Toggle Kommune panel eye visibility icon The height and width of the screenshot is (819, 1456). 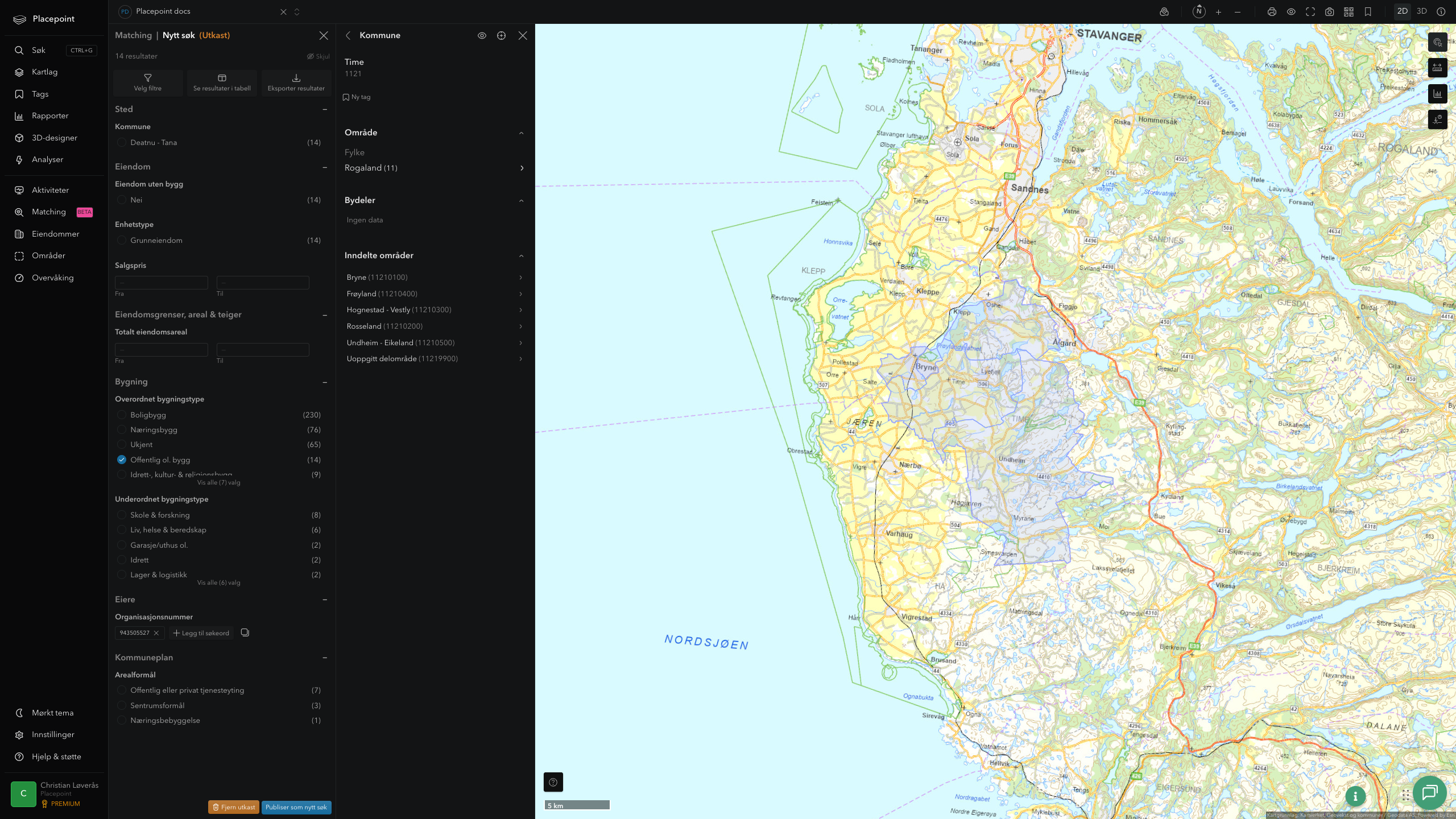tap(482, 35)
